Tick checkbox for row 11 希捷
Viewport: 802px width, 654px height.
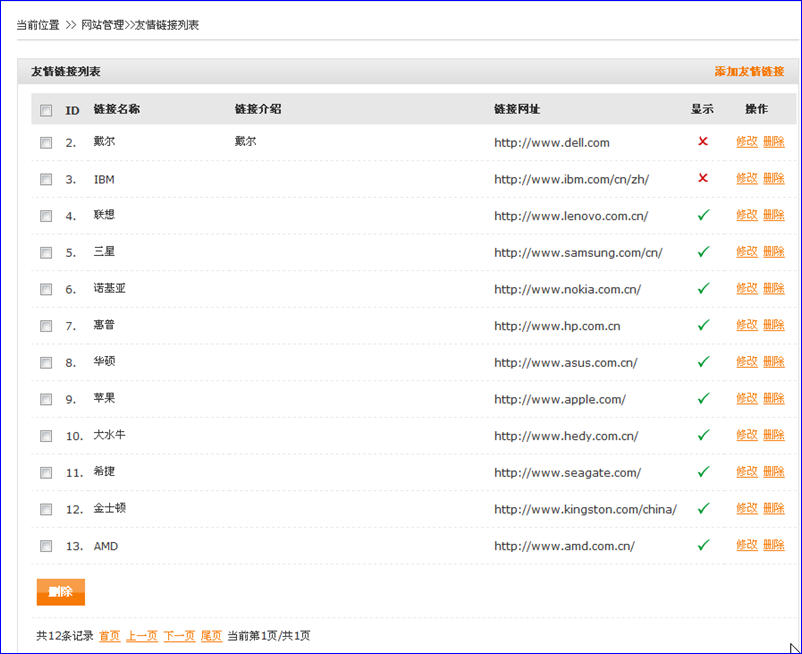tap(46, 472)
